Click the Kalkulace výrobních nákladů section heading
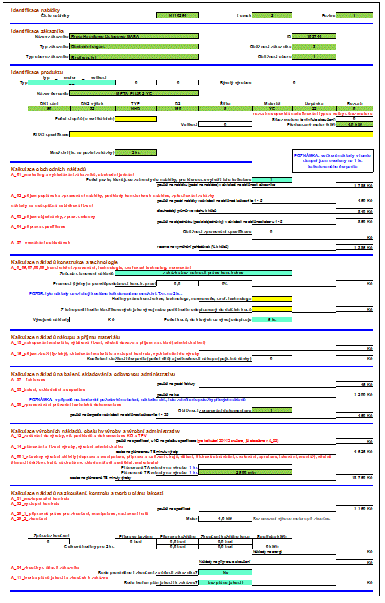 95,431
